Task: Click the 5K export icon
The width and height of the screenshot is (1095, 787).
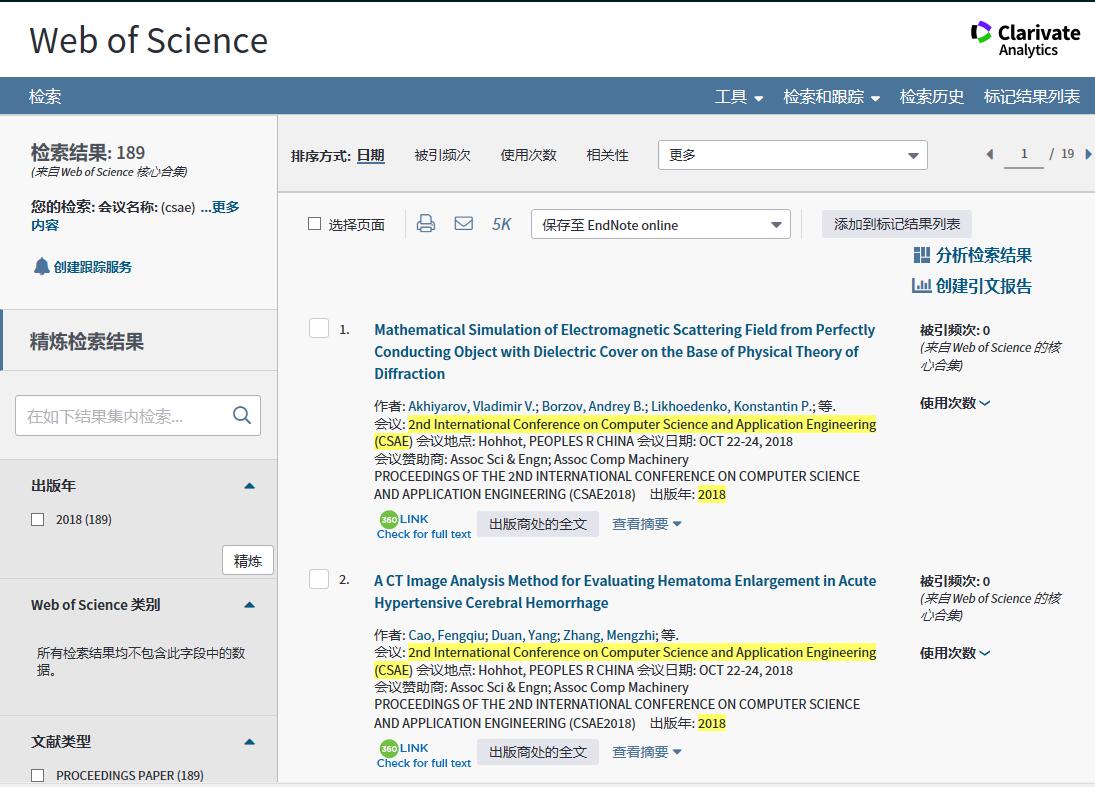Action: pos(501,224)
